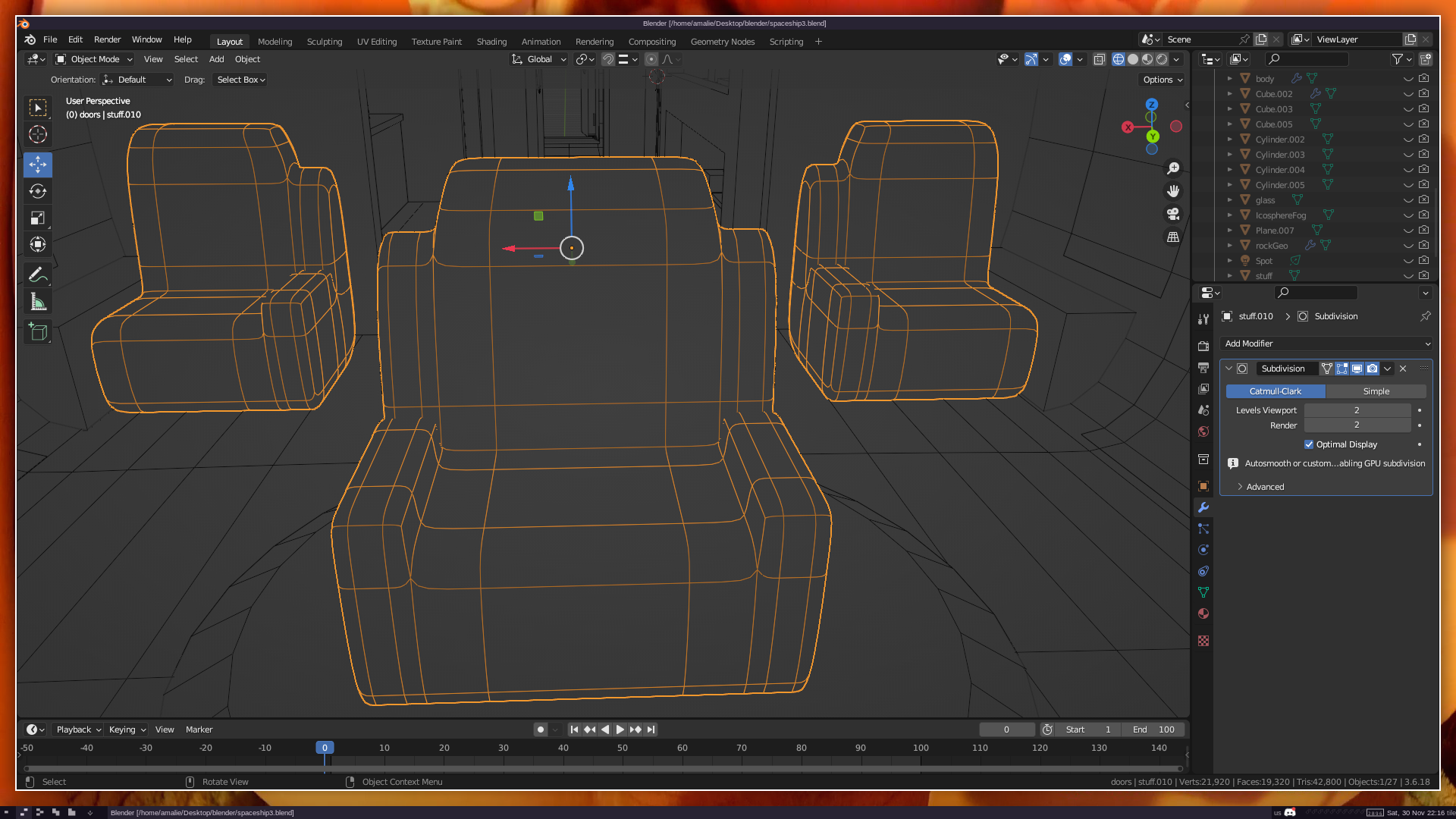Expand the Advanced subdivision section

[x=1265, y=487]
